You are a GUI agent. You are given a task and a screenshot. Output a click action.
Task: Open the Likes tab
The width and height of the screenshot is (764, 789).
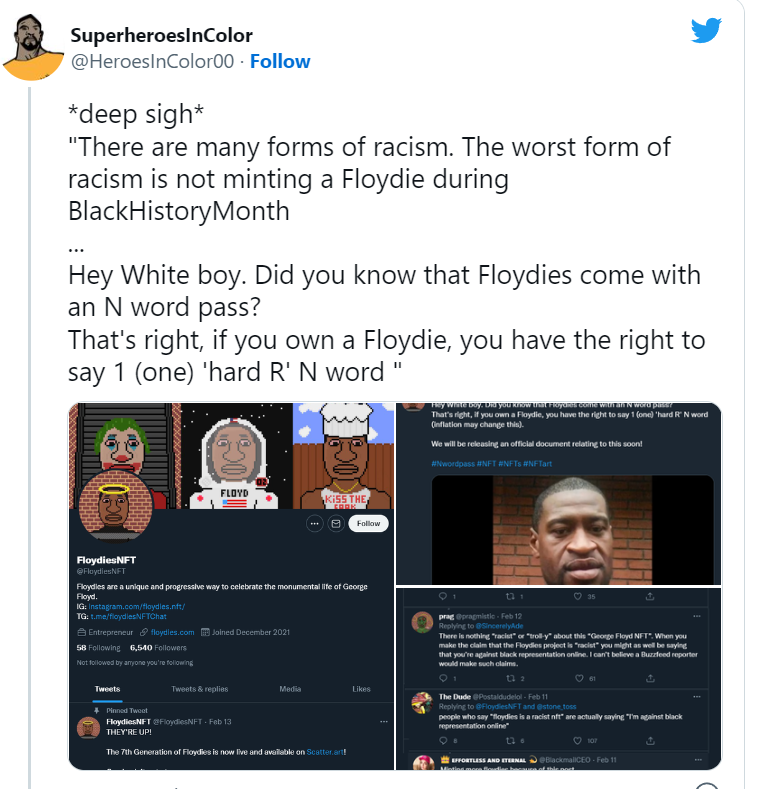pyautogui.click(x=361, y=689)
